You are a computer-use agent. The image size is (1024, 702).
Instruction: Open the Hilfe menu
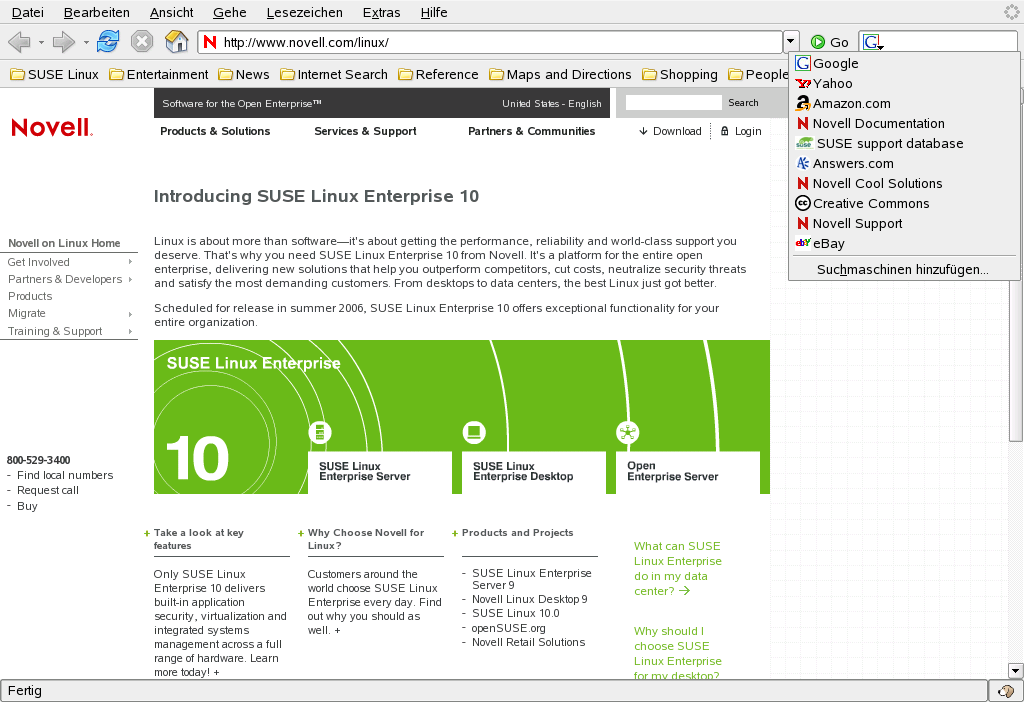tap(434, 12)
